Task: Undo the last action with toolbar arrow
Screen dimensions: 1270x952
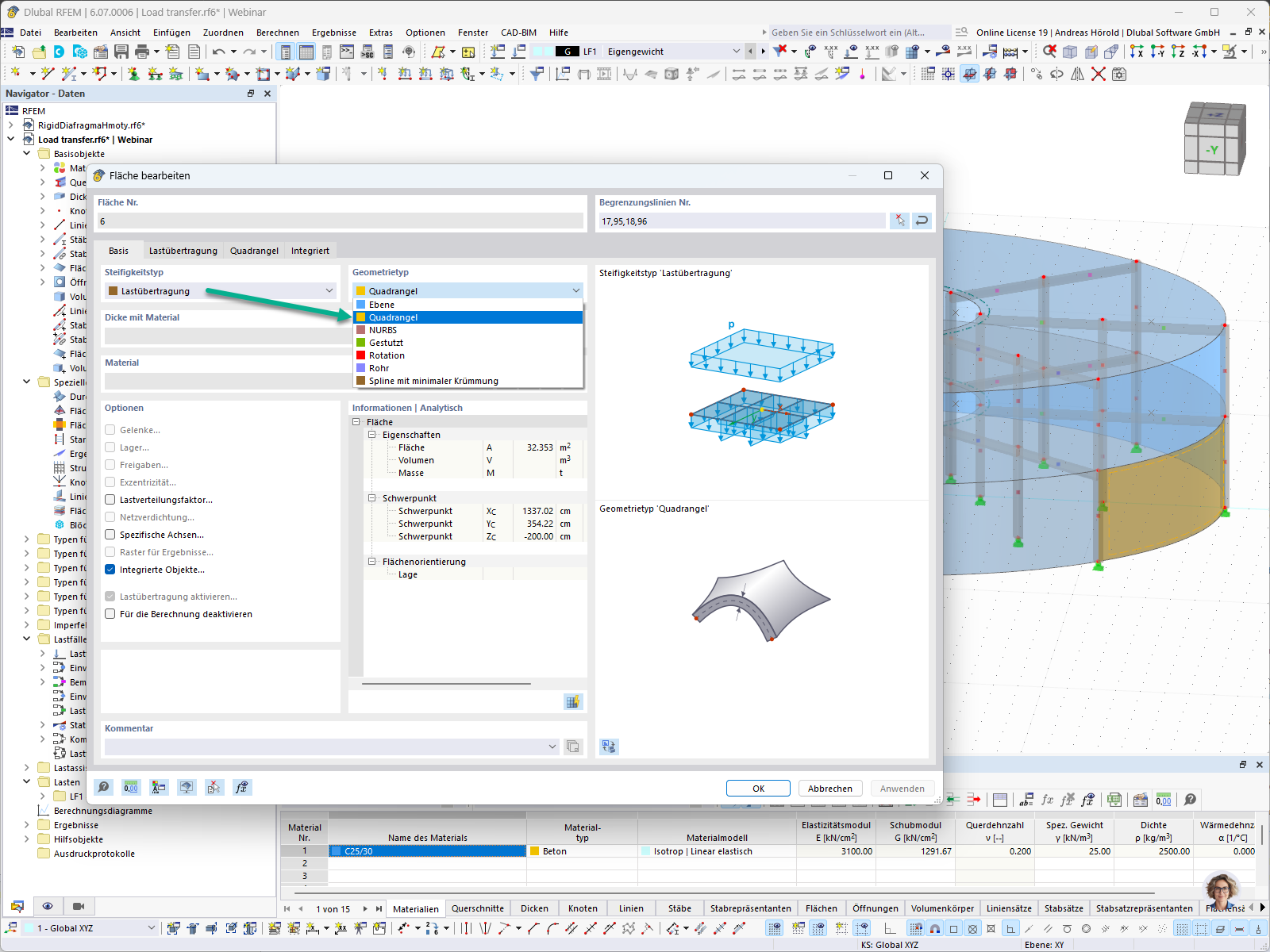Action: [x=218, y=52]
